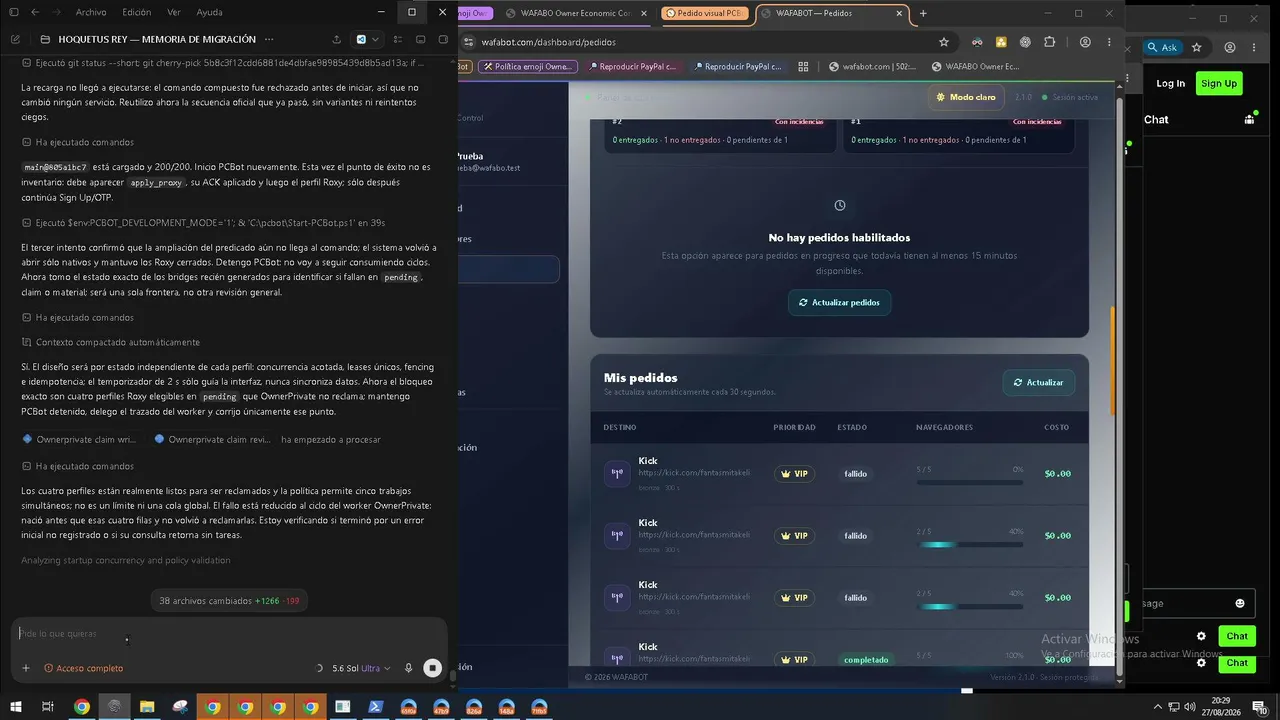The image size is (1280, 720).
Task: Click 'Log In' in the background Kick window
Action: pos(1170,83)
